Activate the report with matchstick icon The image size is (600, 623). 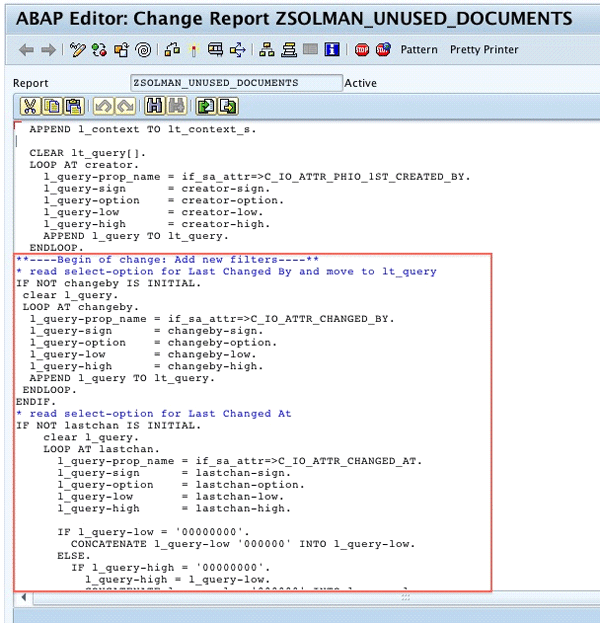coord(194,50)
